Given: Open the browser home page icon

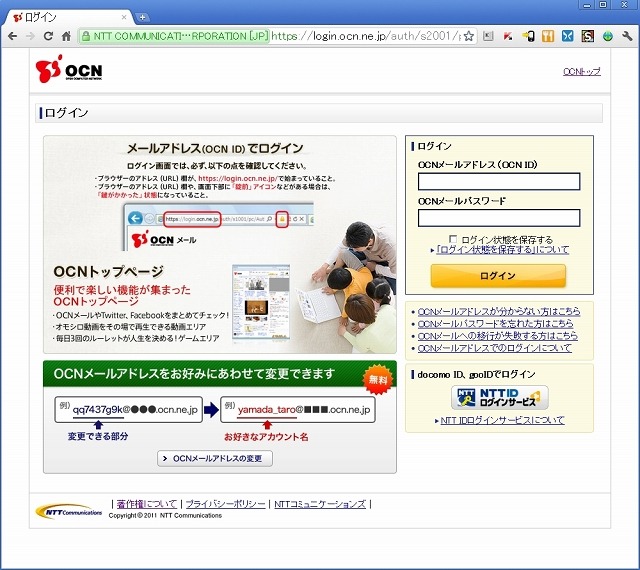Looking at the screenshot, I should tap(66, 36).
